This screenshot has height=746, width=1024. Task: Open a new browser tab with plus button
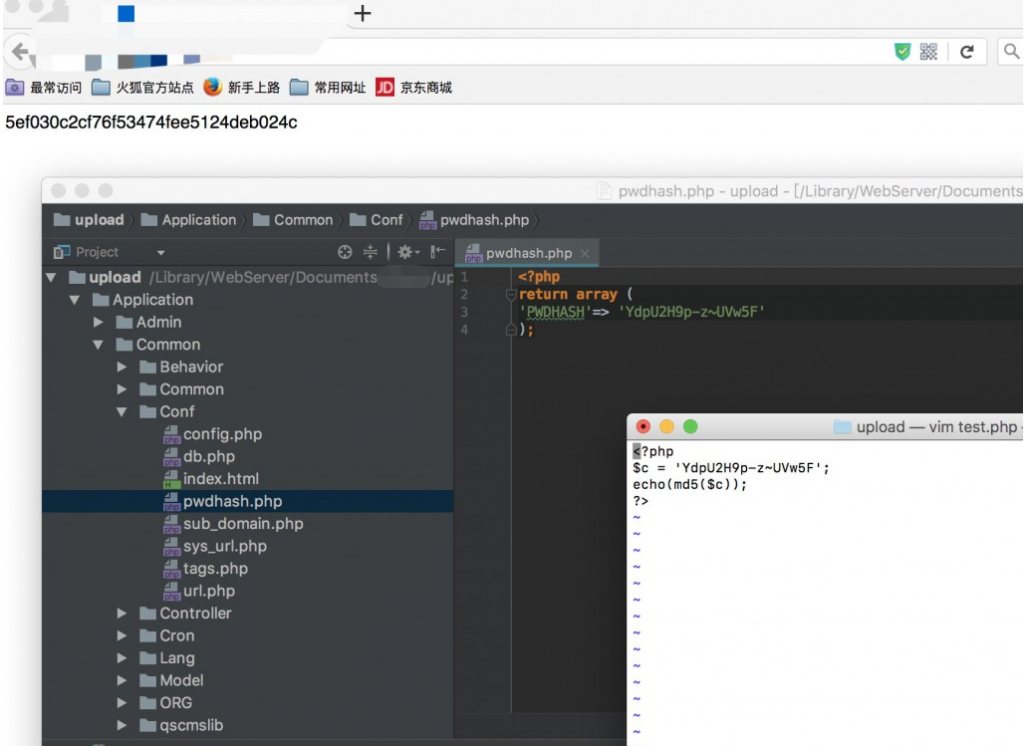pos(362,13)
